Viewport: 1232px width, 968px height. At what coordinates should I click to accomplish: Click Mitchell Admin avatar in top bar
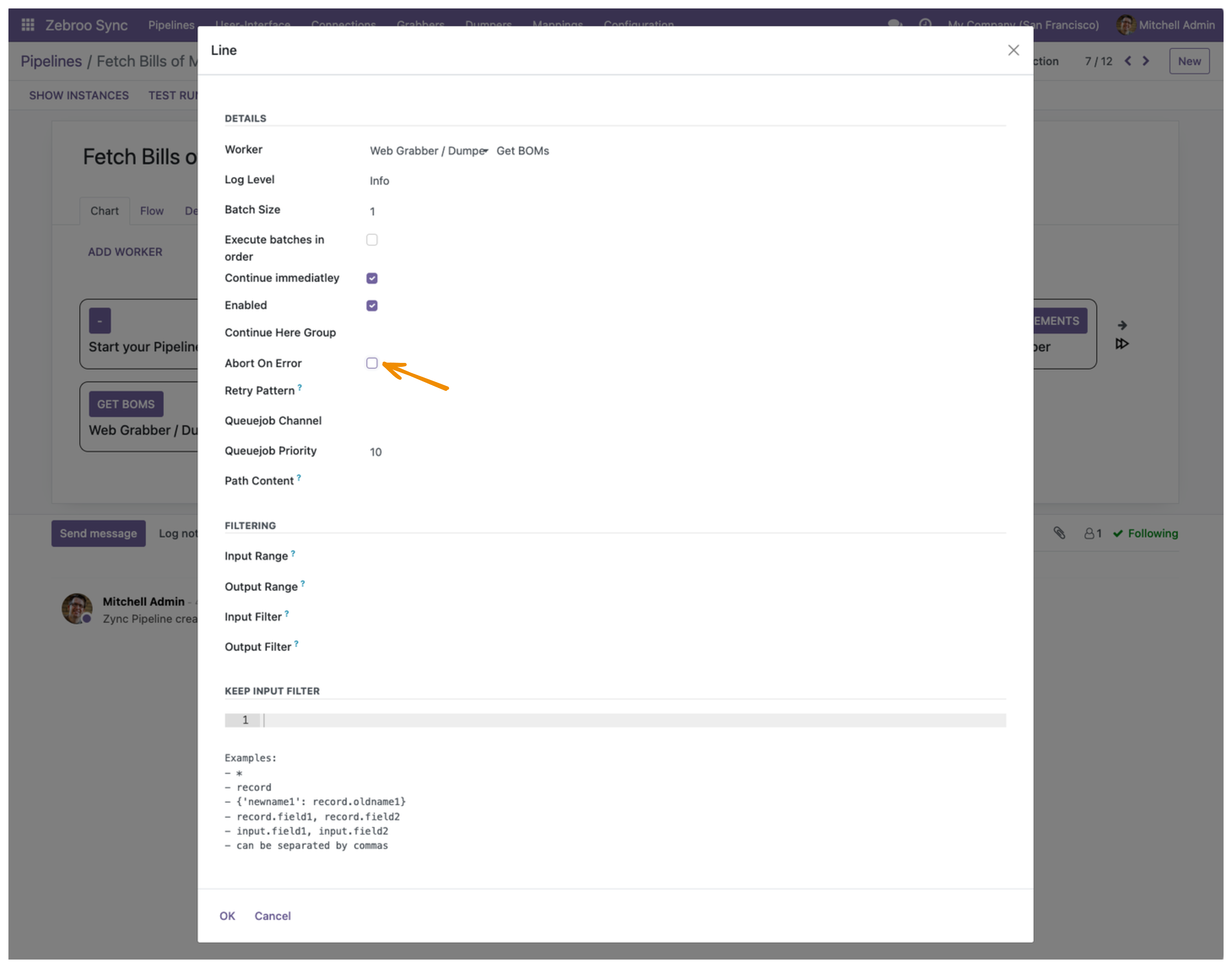[1125, 25]
